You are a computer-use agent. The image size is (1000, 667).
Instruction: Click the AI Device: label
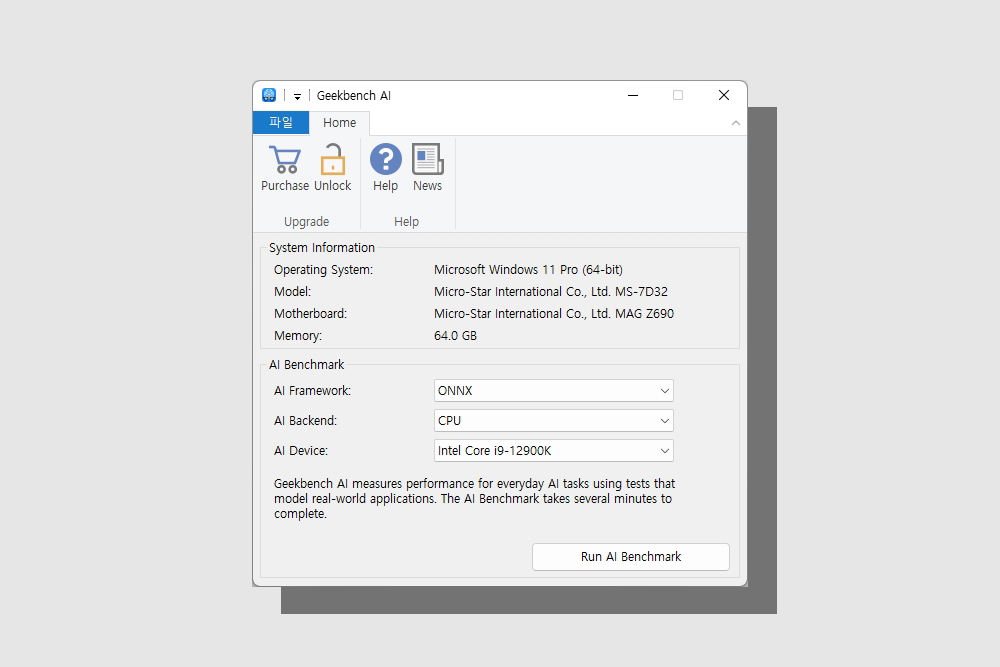coord(301,451)
